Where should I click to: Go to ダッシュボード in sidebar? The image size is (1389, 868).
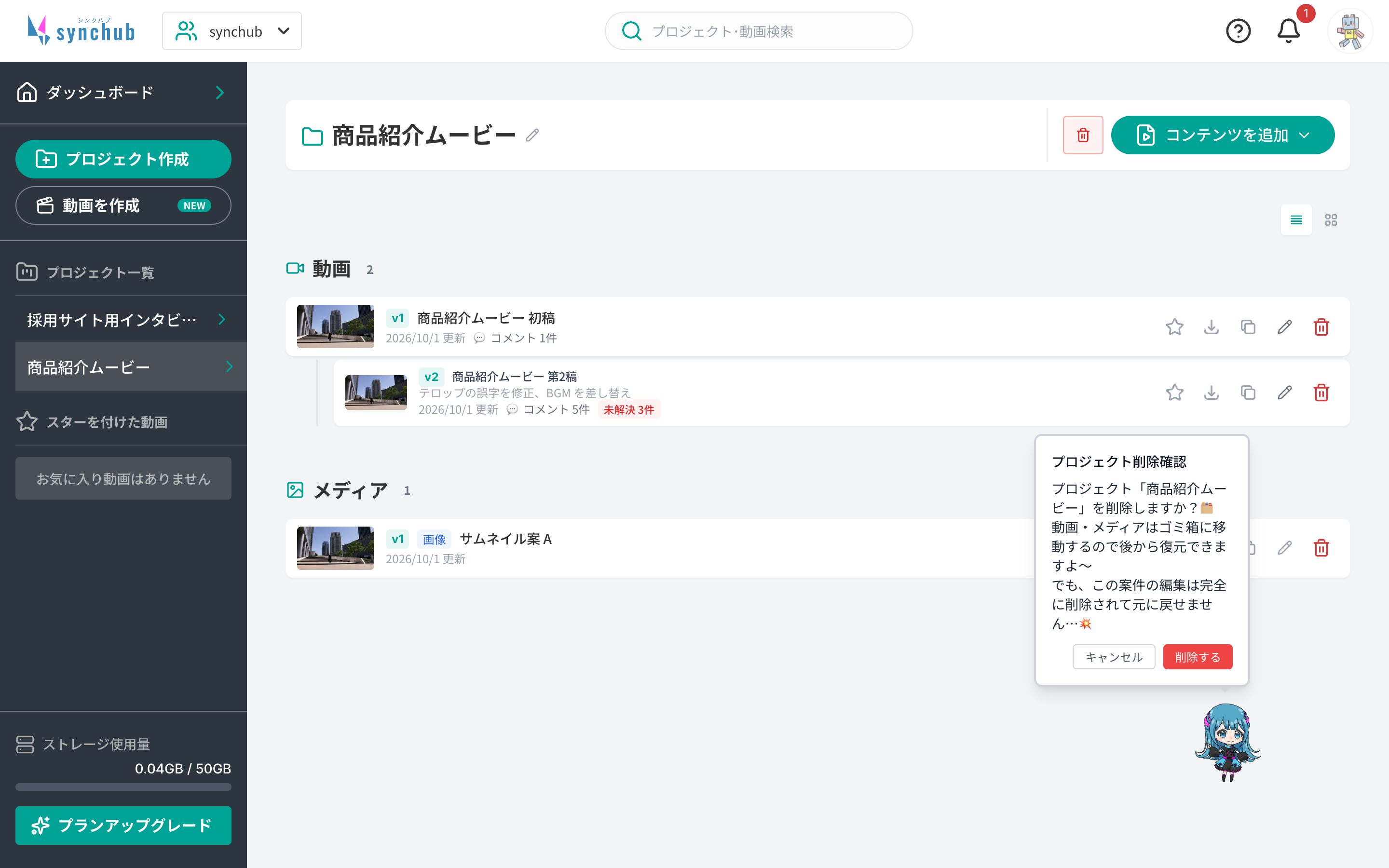123,93
